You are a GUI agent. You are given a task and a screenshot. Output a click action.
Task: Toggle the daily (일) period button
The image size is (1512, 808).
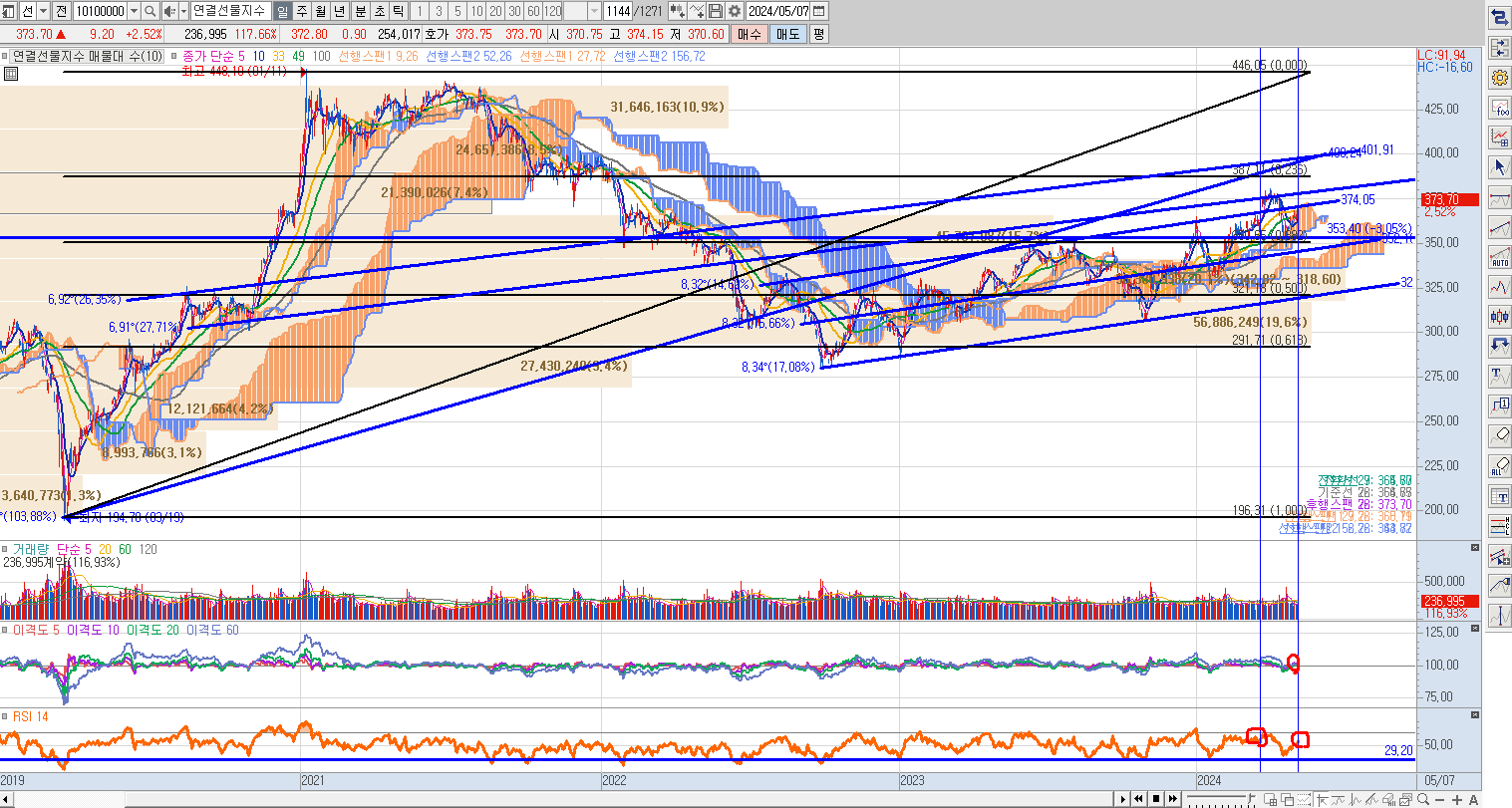(282, 11)
